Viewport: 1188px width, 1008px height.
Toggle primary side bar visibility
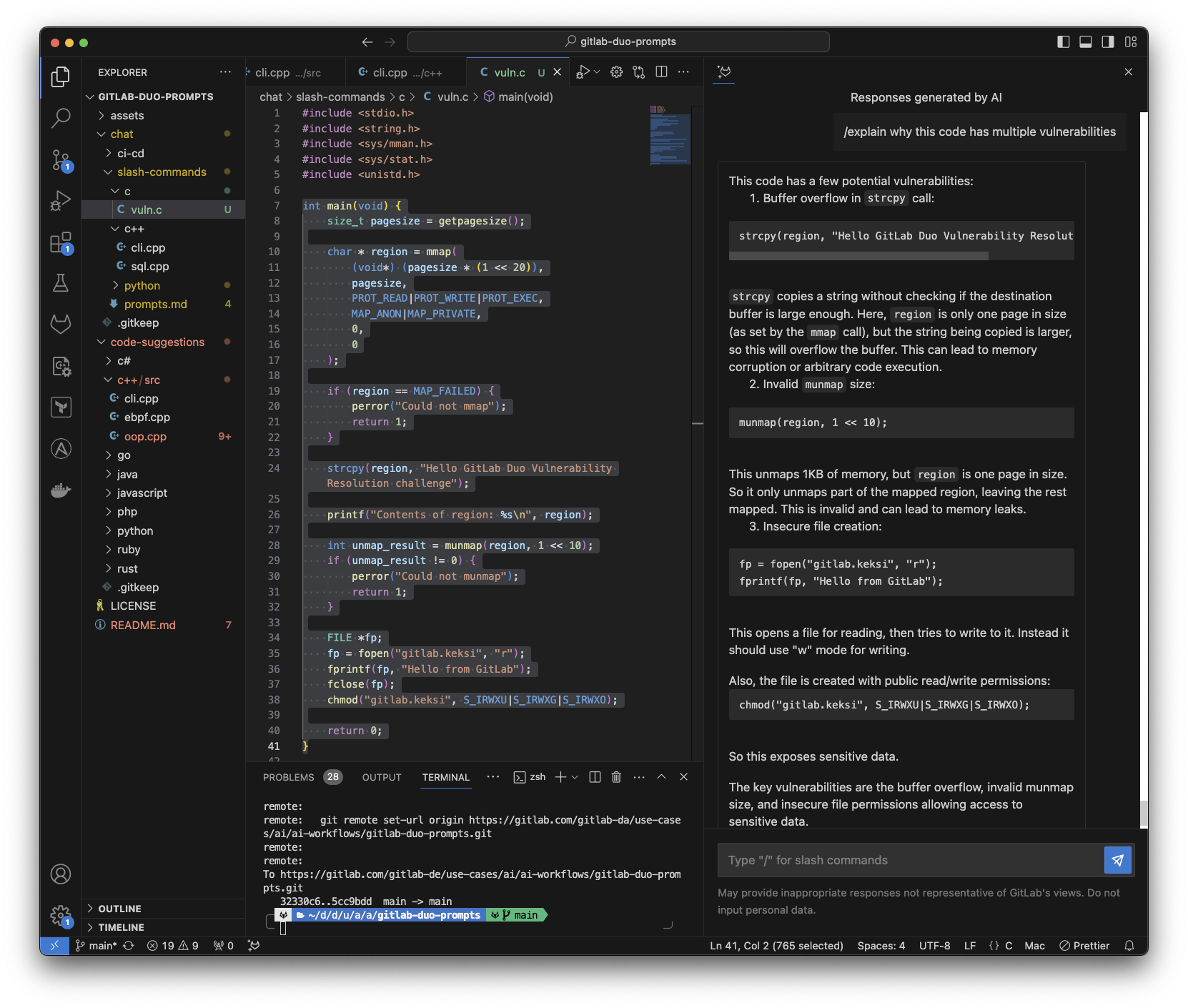[1063, 42]
